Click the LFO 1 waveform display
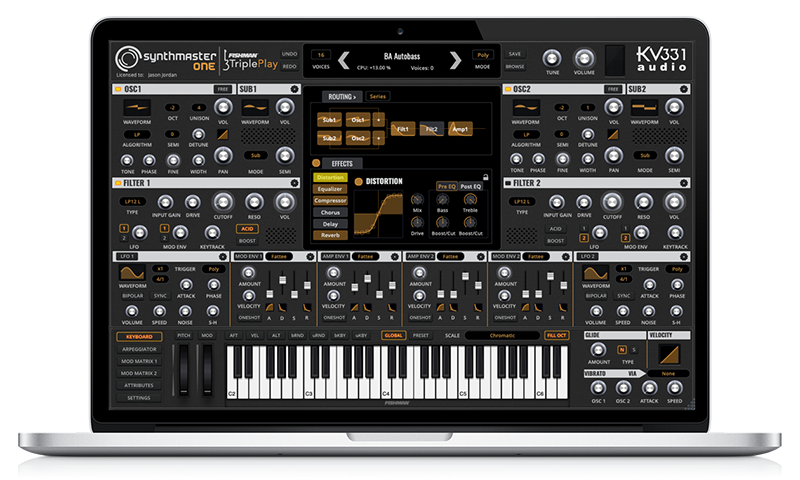 [x=132, y=272]
